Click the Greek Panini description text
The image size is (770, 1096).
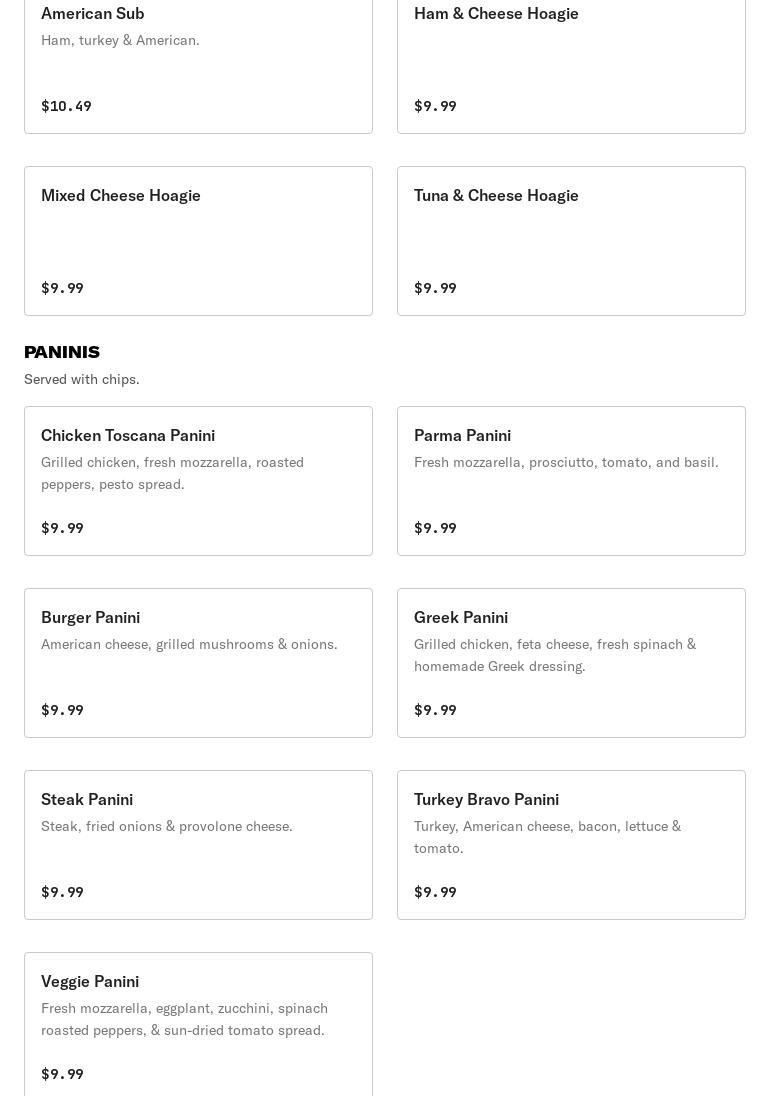[x=555, y=655]
